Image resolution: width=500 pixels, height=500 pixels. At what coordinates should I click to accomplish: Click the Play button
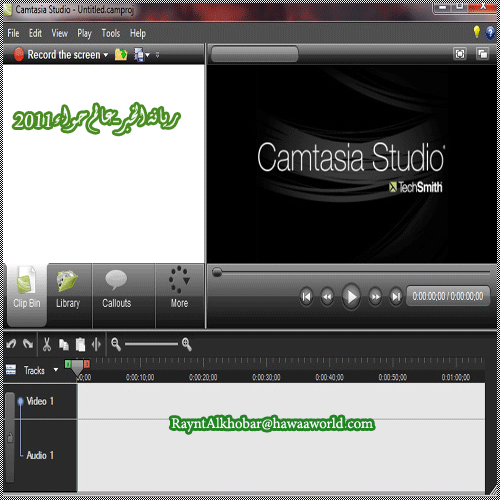click(x=351, y=296)
